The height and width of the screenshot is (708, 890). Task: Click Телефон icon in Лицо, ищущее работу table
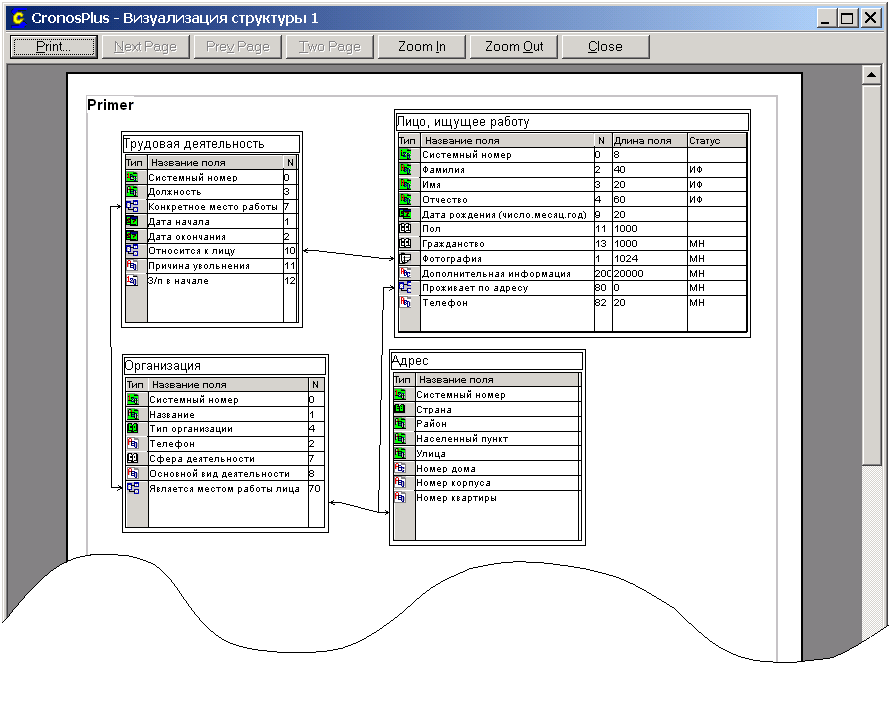tap(405, 303)
